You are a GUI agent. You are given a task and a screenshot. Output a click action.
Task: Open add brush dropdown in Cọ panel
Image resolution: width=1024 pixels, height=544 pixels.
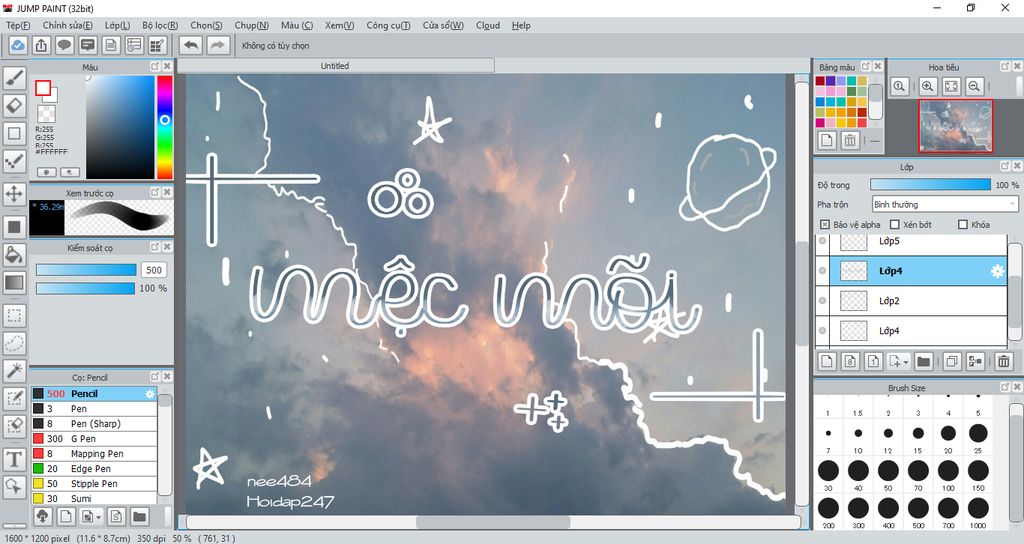pyautogui.click(x=98, y=517)
